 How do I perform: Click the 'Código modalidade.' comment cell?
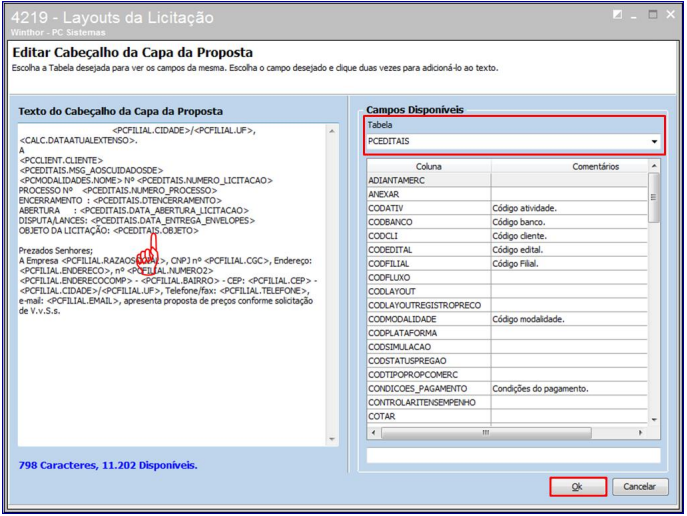569,319
